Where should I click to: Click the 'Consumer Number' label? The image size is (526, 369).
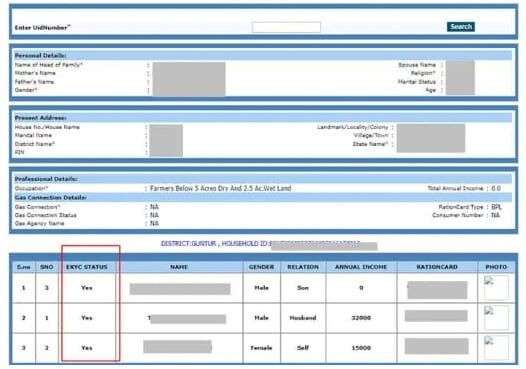pos(458,215)
